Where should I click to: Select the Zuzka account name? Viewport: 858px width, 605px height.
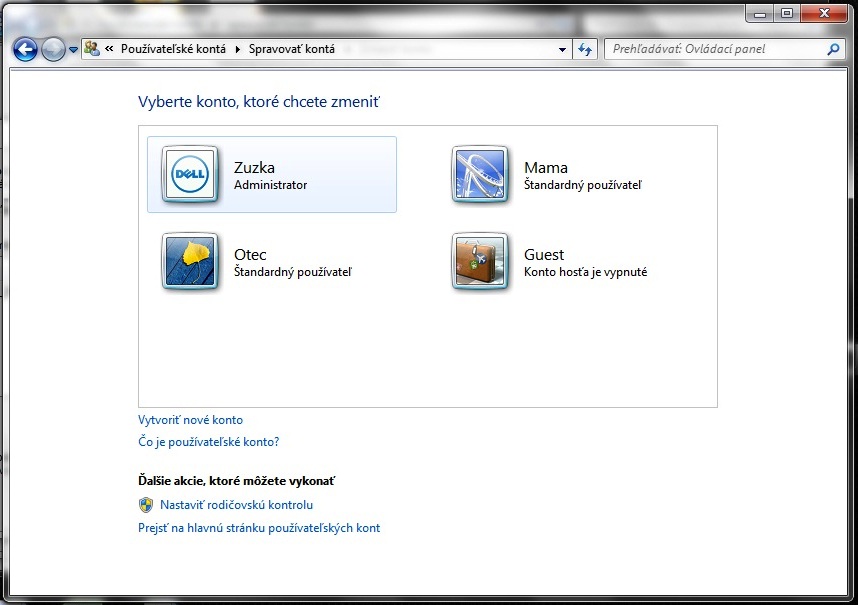(x=254, y=167)
